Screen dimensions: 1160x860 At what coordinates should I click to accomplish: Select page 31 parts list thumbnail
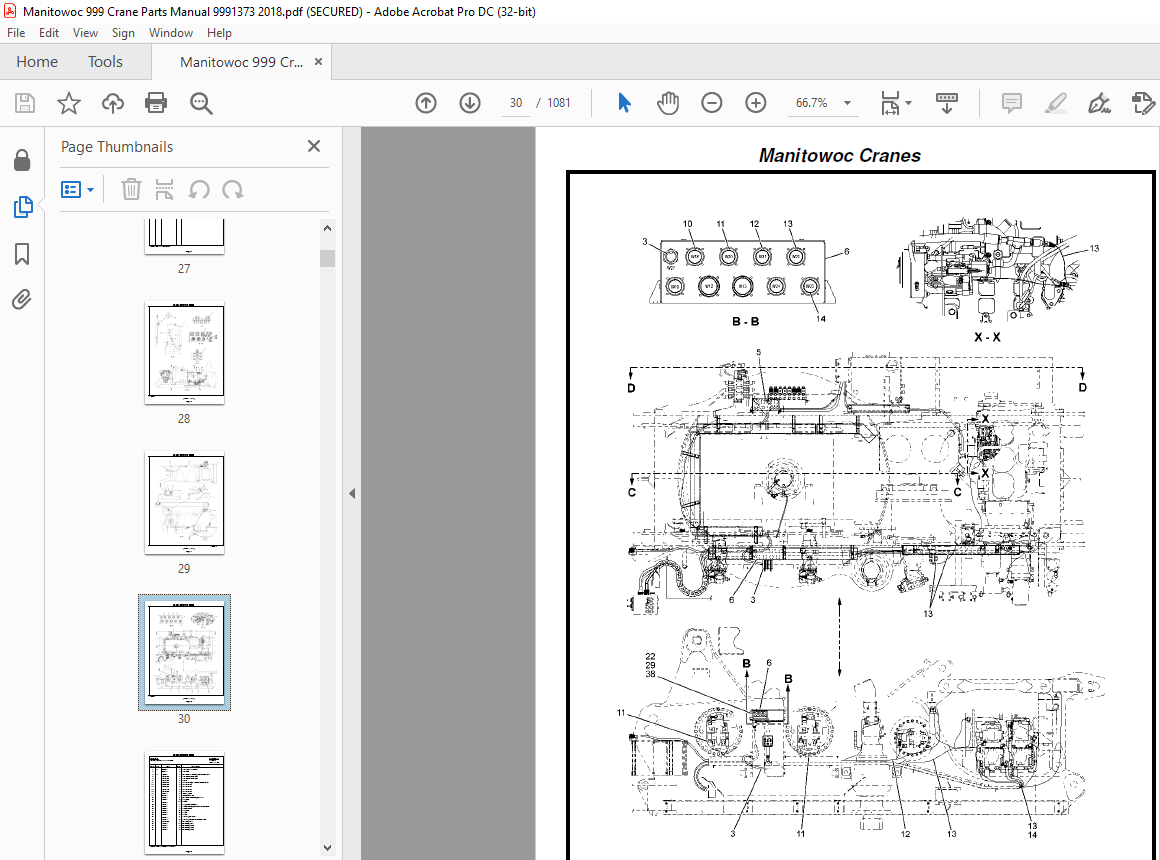coord(184,803)
